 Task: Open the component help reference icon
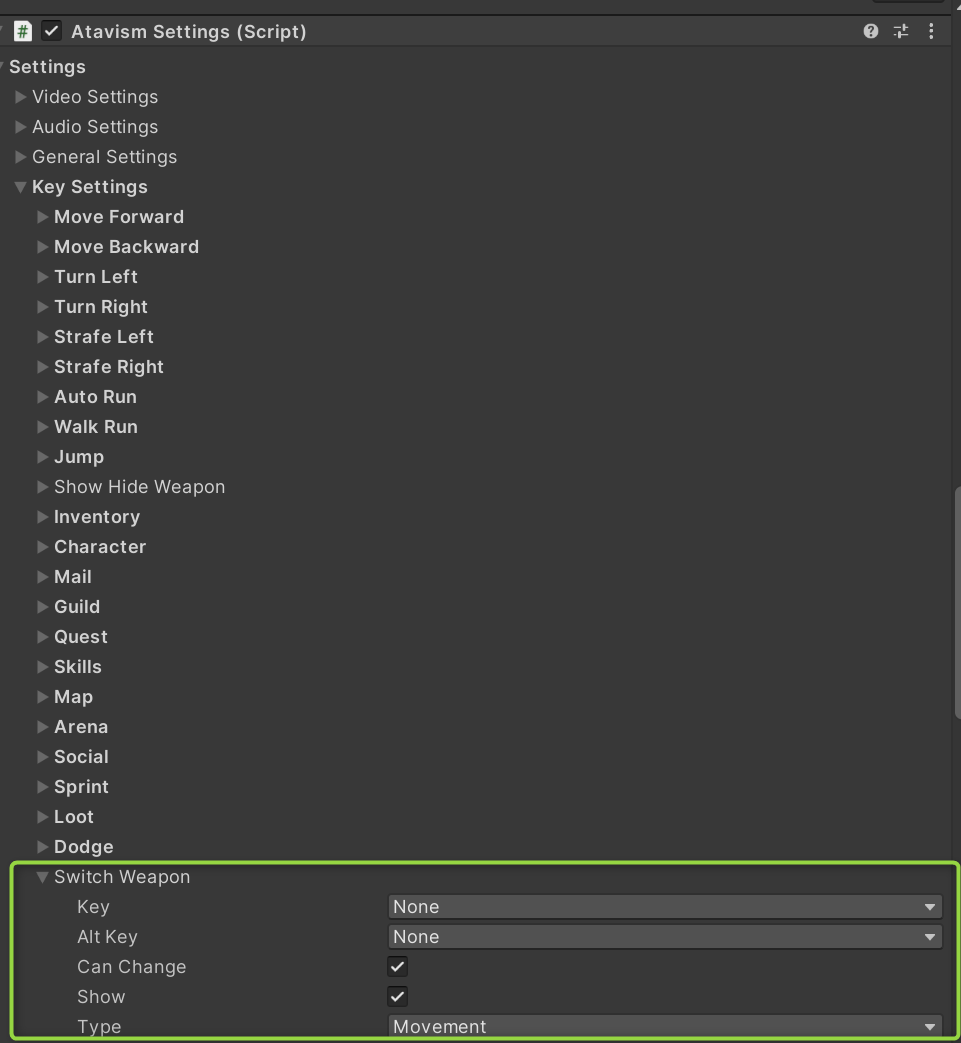870,32
